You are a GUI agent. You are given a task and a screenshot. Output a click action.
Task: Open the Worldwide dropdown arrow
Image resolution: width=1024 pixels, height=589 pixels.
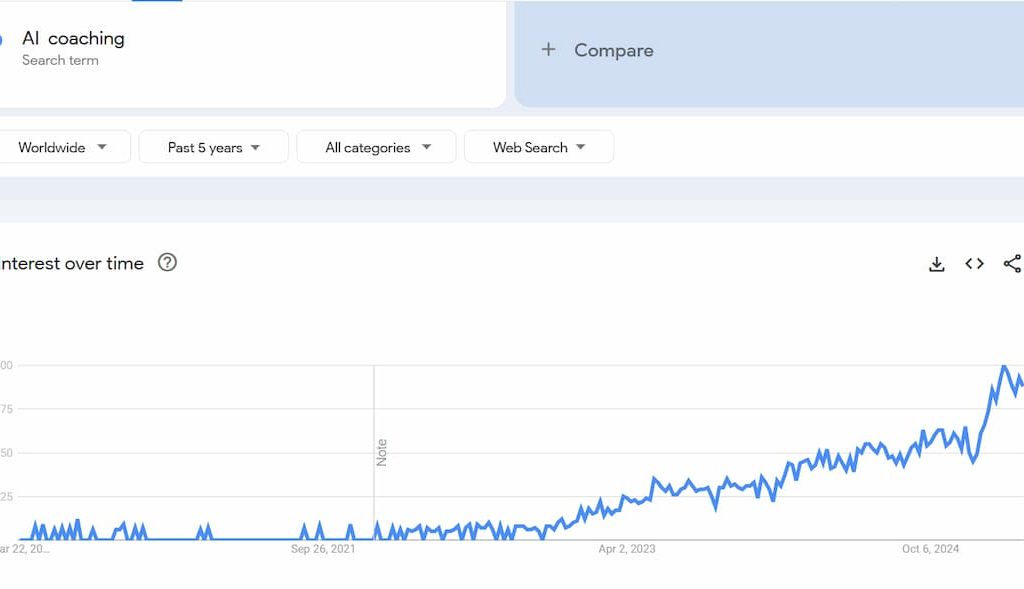click(103, 146)
